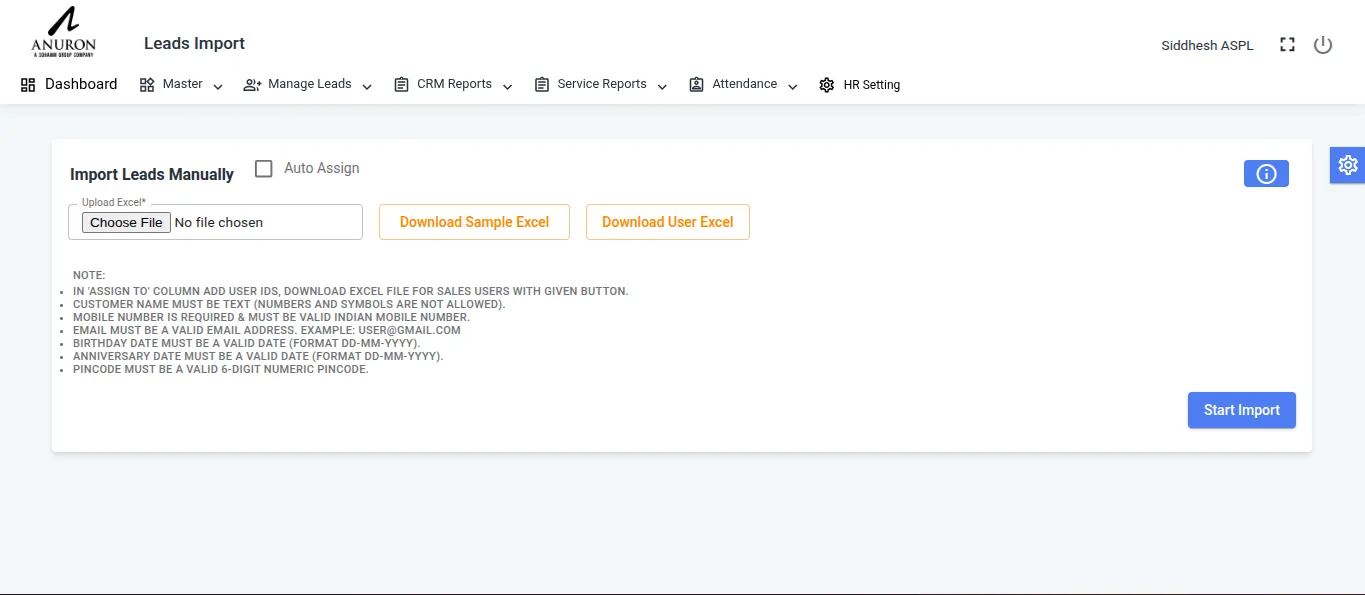This screenshot has width=1365, height=595.
Task: Click the Manage Leads people icon
Action: click(x=252, y=85)
